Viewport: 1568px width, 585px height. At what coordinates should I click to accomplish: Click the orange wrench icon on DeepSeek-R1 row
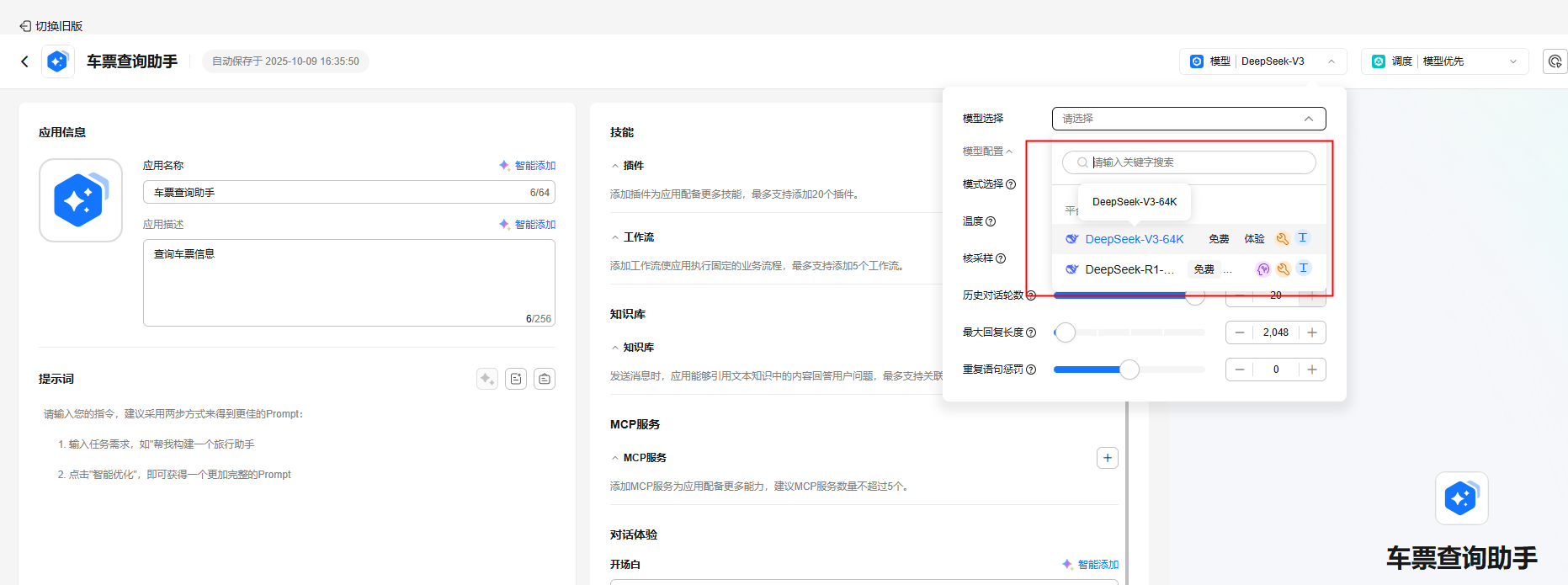click(x=1284, y=269)
